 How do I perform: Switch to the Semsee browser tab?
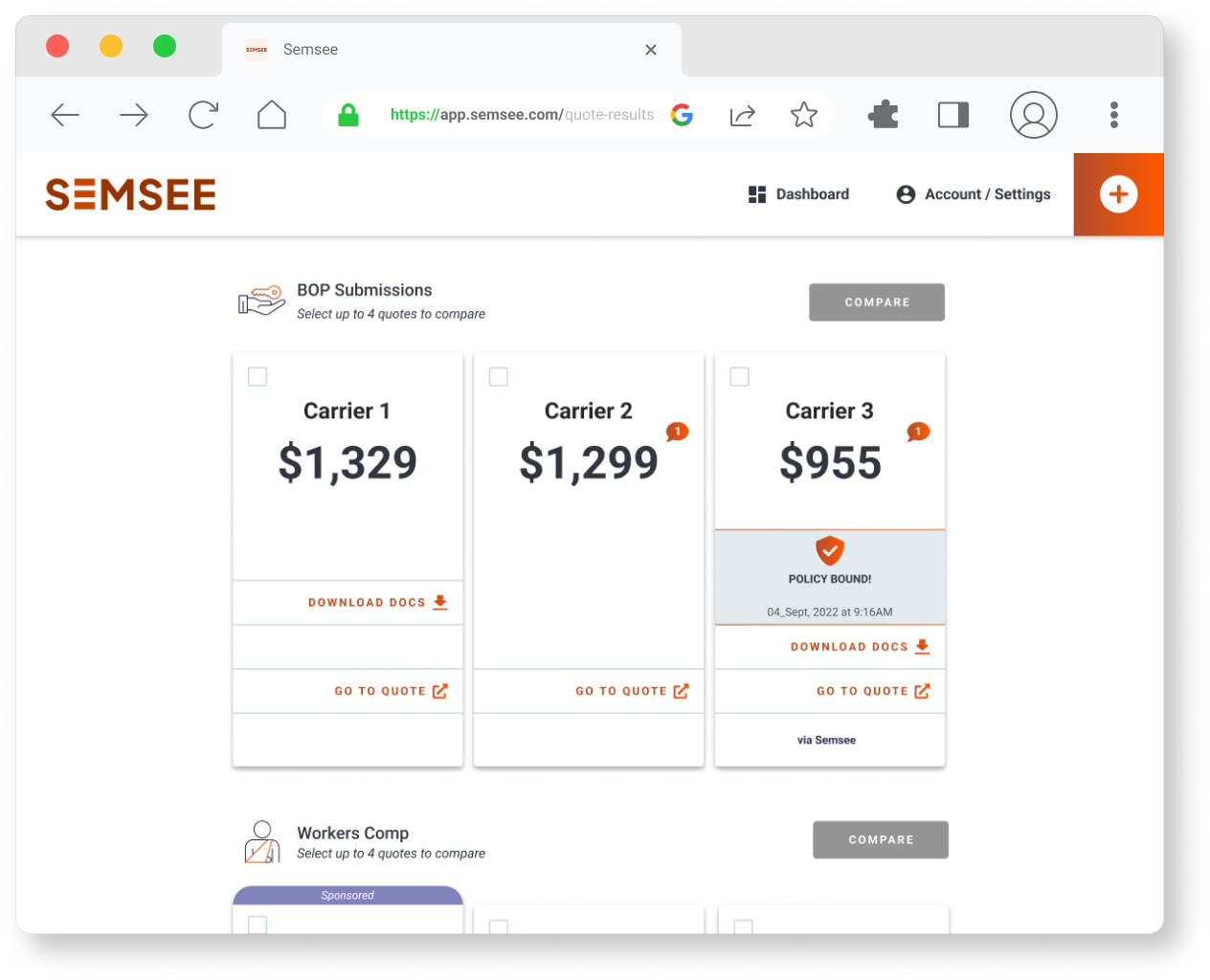click(x=310, y=49)
